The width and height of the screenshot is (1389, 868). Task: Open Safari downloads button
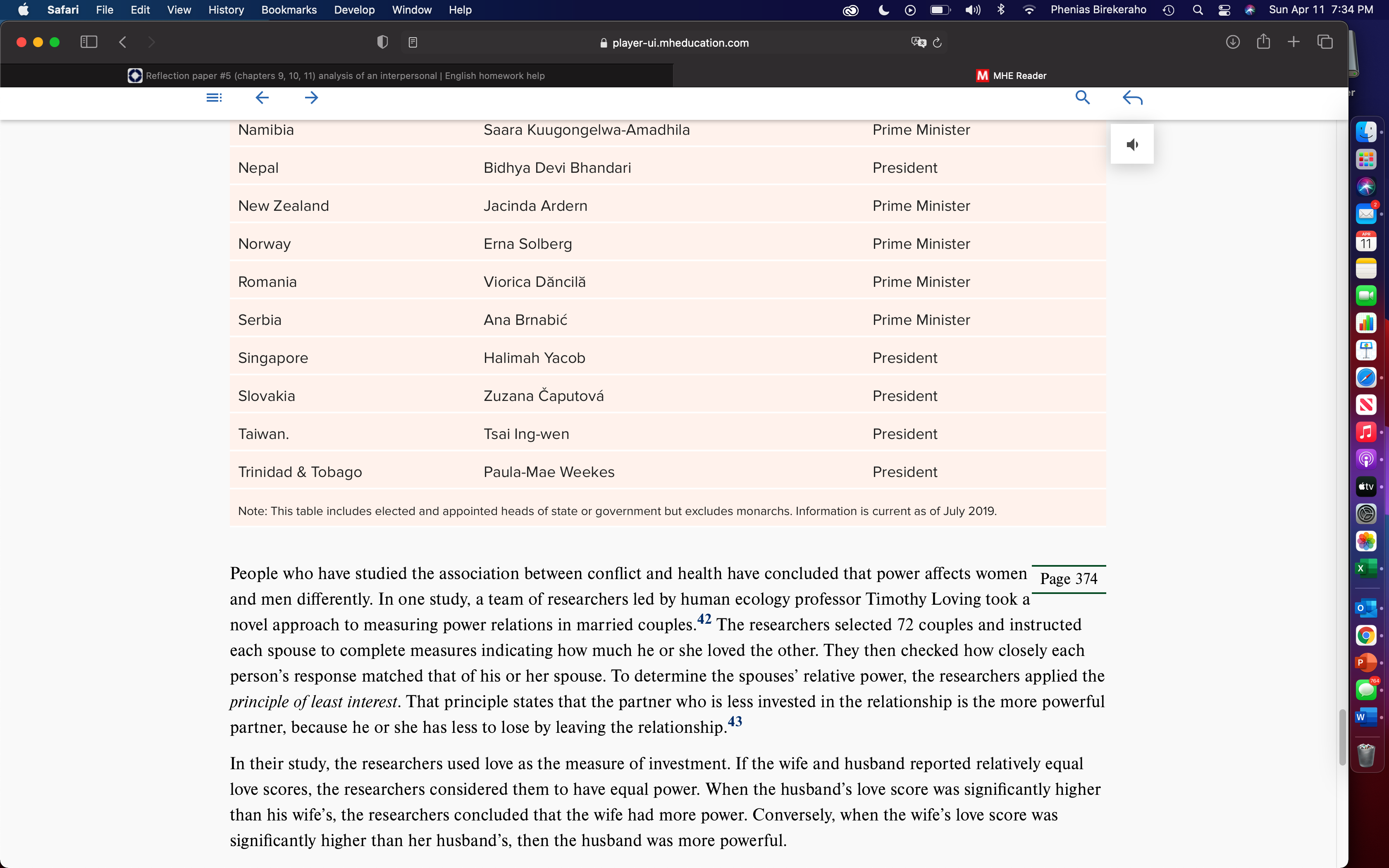(1233, 42)
